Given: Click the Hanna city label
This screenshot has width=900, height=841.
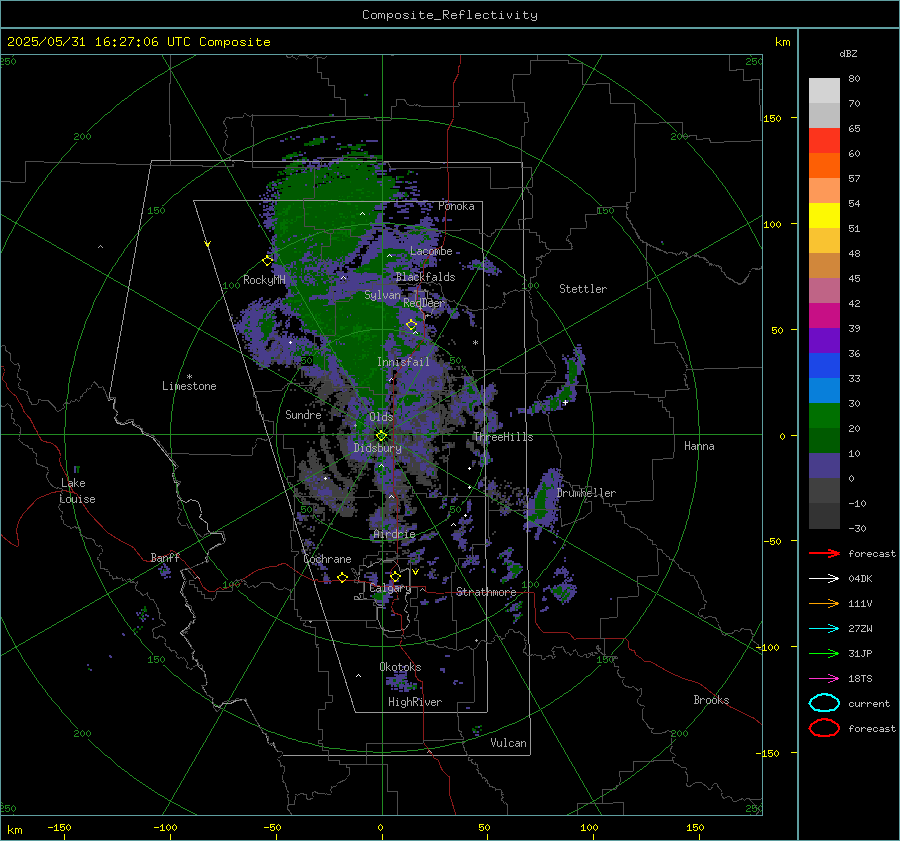Looking at the screenshot, I should tap(699, 446).
